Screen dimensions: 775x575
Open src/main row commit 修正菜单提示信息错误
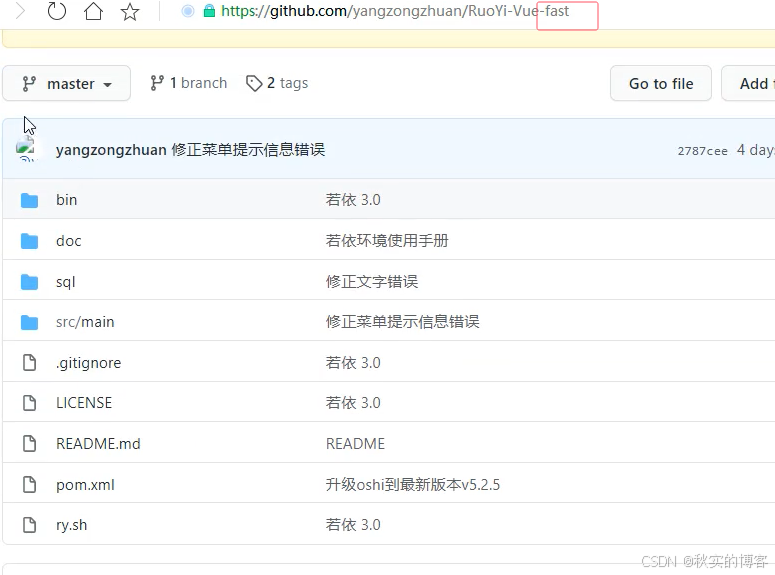click(402, 322)
